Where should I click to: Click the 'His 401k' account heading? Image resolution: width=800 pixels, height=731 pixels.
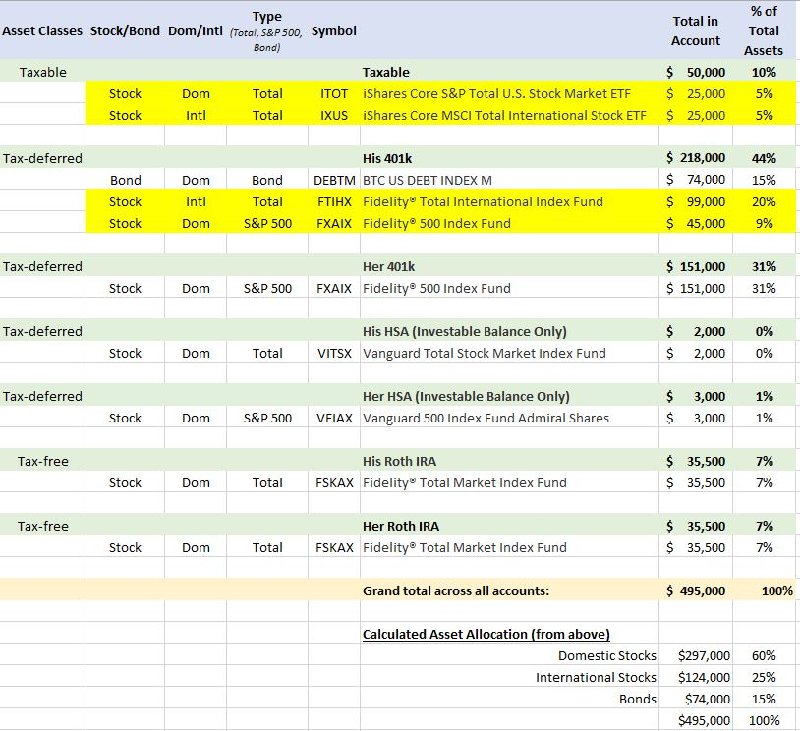pyautogui.click(x=387, y=158)
